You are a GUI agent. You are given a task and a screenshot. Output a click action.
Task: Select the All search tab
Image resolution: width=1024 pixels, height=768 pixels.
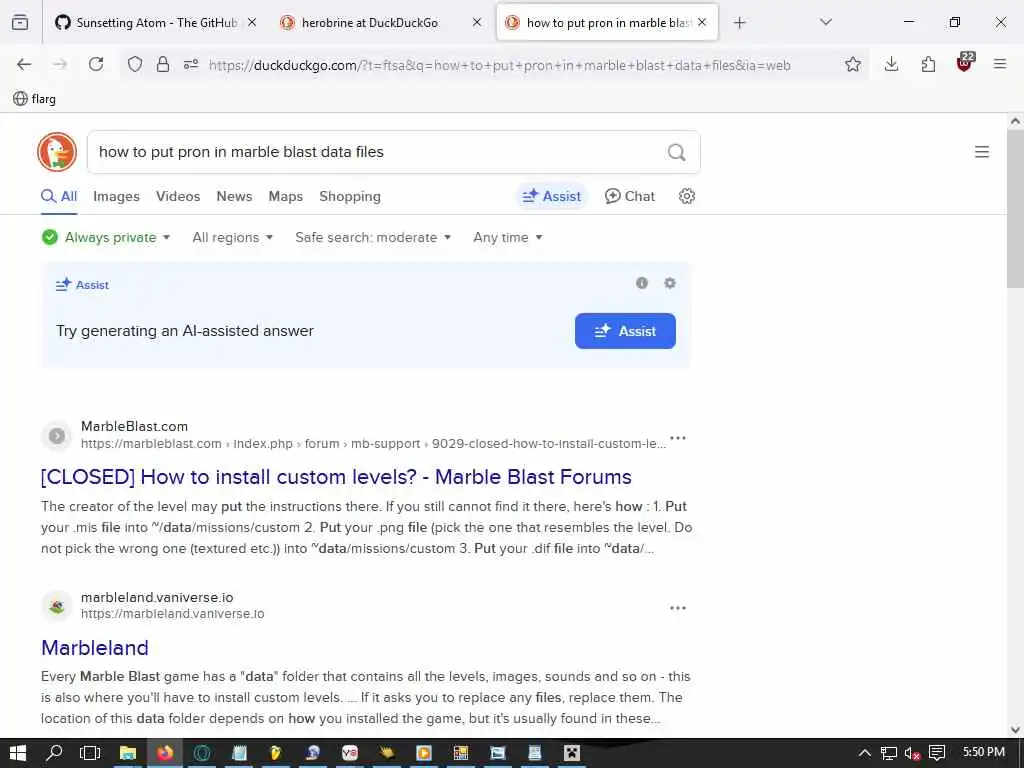point(59,197)
